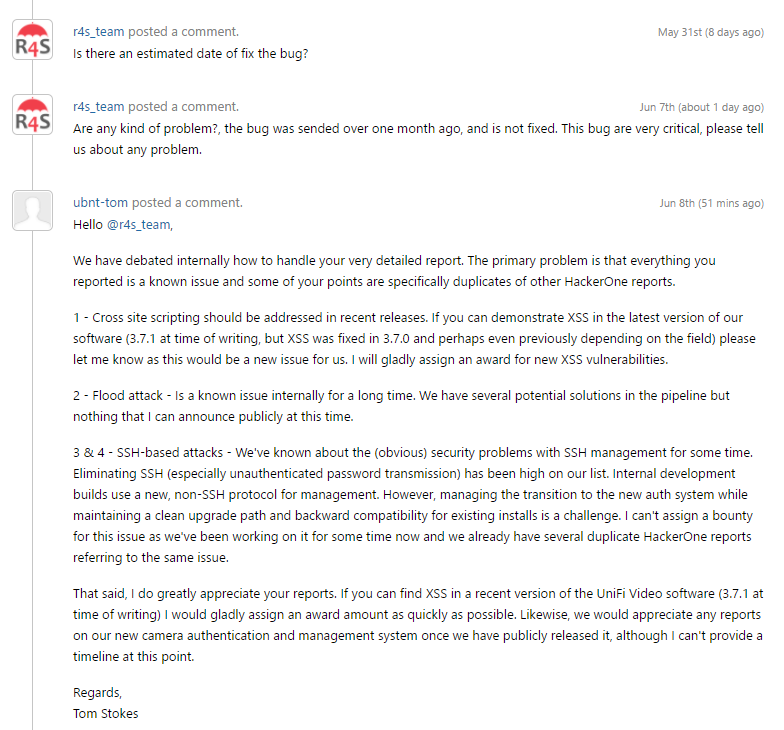Click the Jun 7th (about 1 day ago) timestamp

point(701,107)
